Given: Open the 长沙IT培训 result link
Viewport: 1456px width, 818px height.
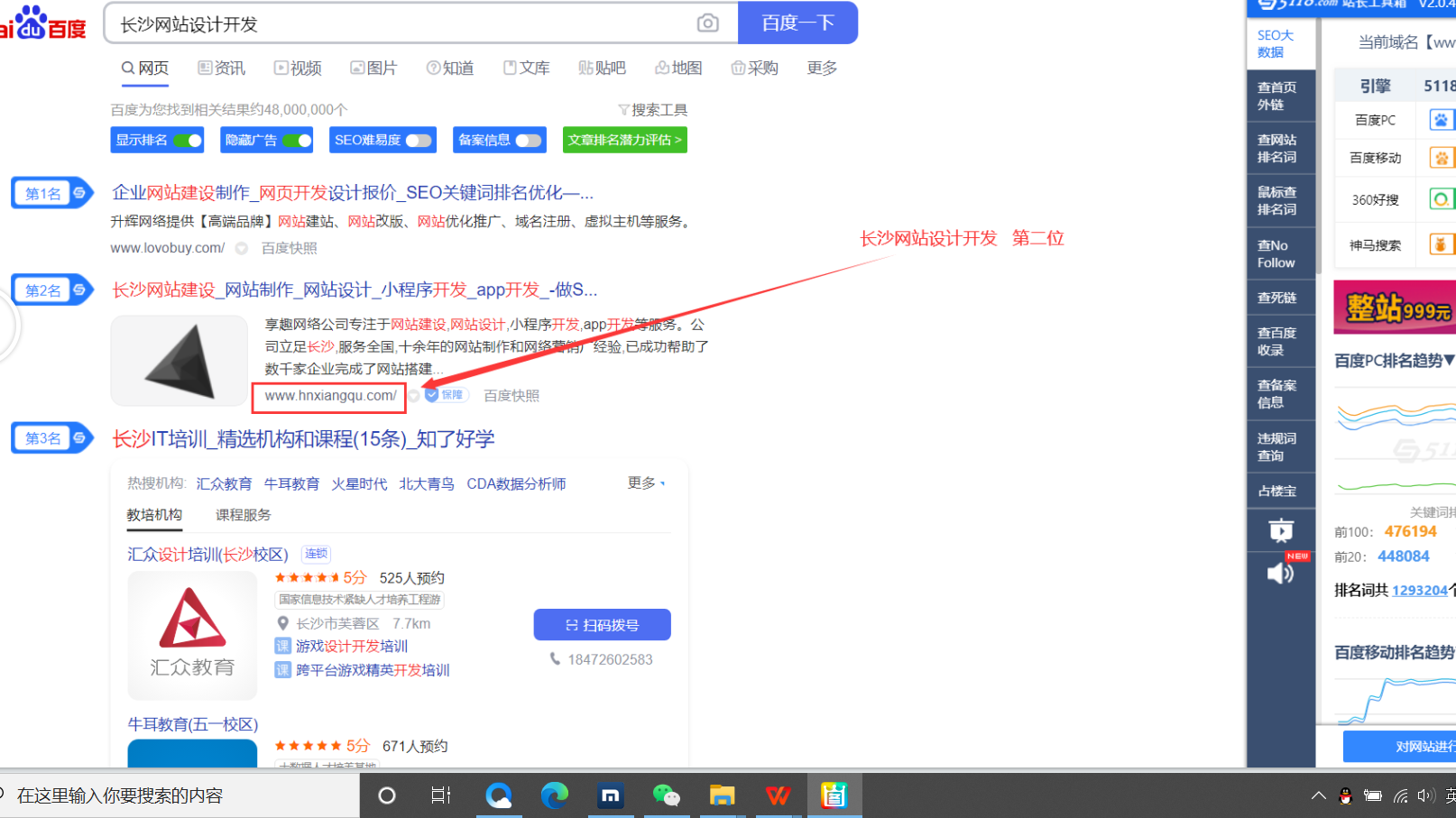Looking at the screenshot, I should (303, 439).
